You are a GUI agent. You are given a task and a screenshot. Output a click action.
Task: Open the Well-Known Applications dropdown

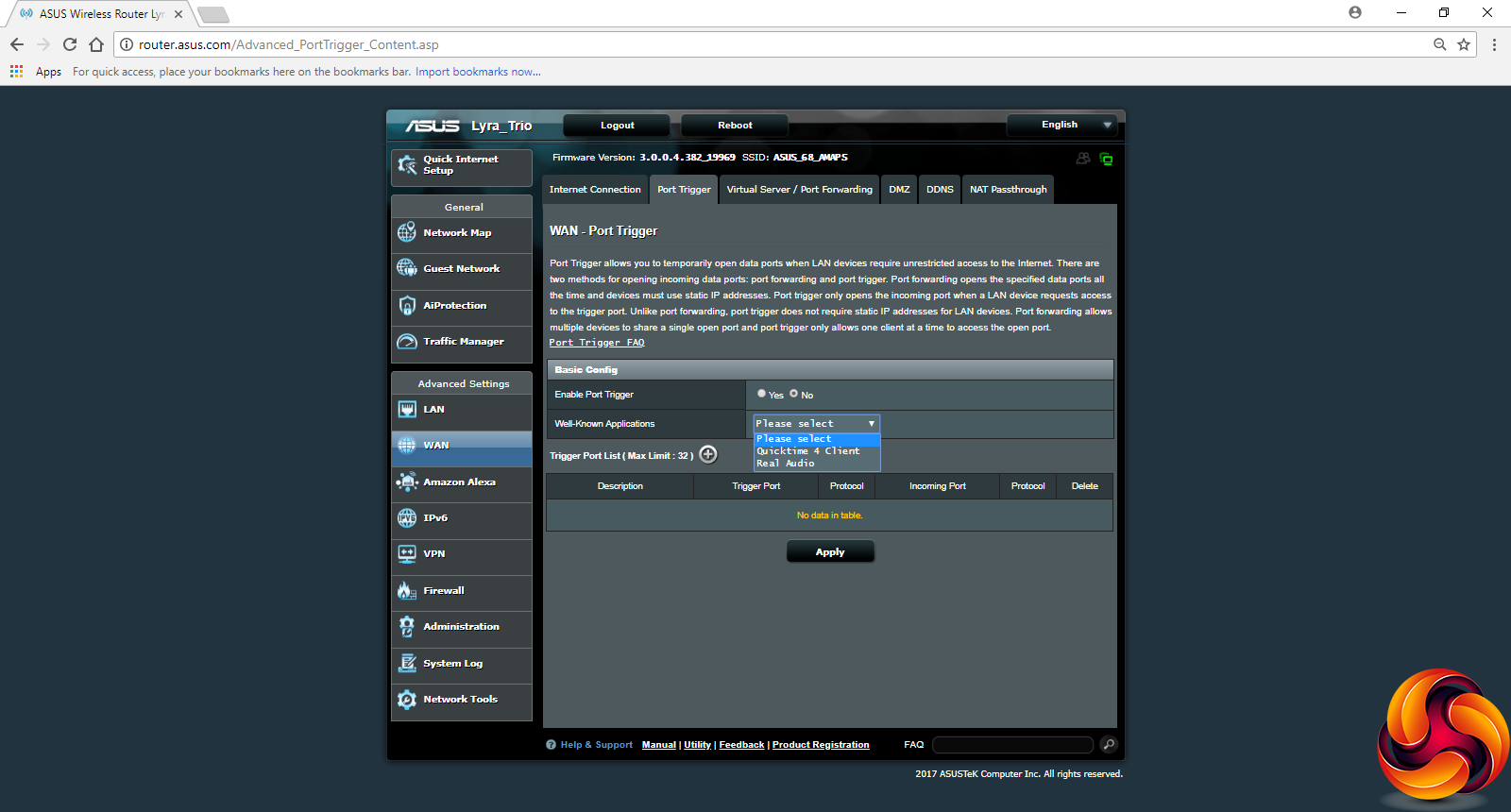(x=816, y=424)
